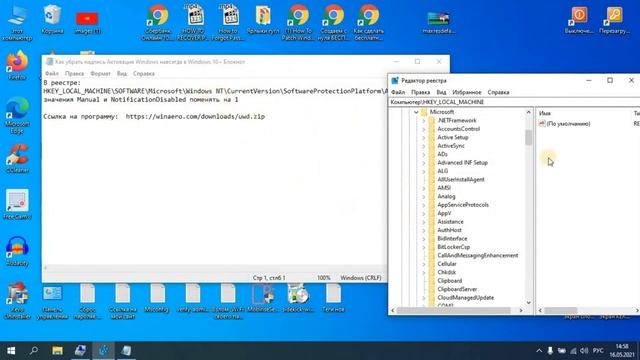Viewport: 640px width, 360px height.
Task: Open the volume tray icon
Action: 584,351
